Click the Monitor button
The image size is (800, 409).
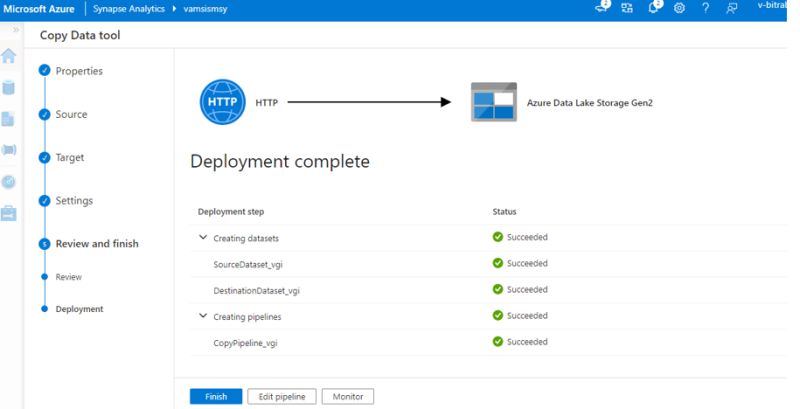[x=348, y=396]
